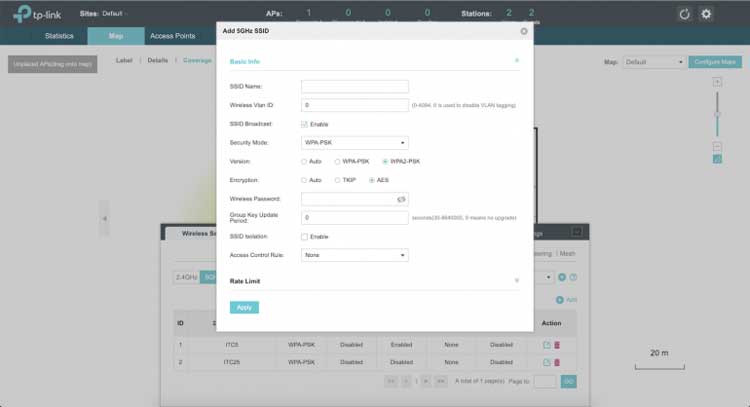The height and width of the screenshot is (407, 750).
Task: Click the map zoom-in plus icon
Action: pyautogui.click(x=717, y=82)
